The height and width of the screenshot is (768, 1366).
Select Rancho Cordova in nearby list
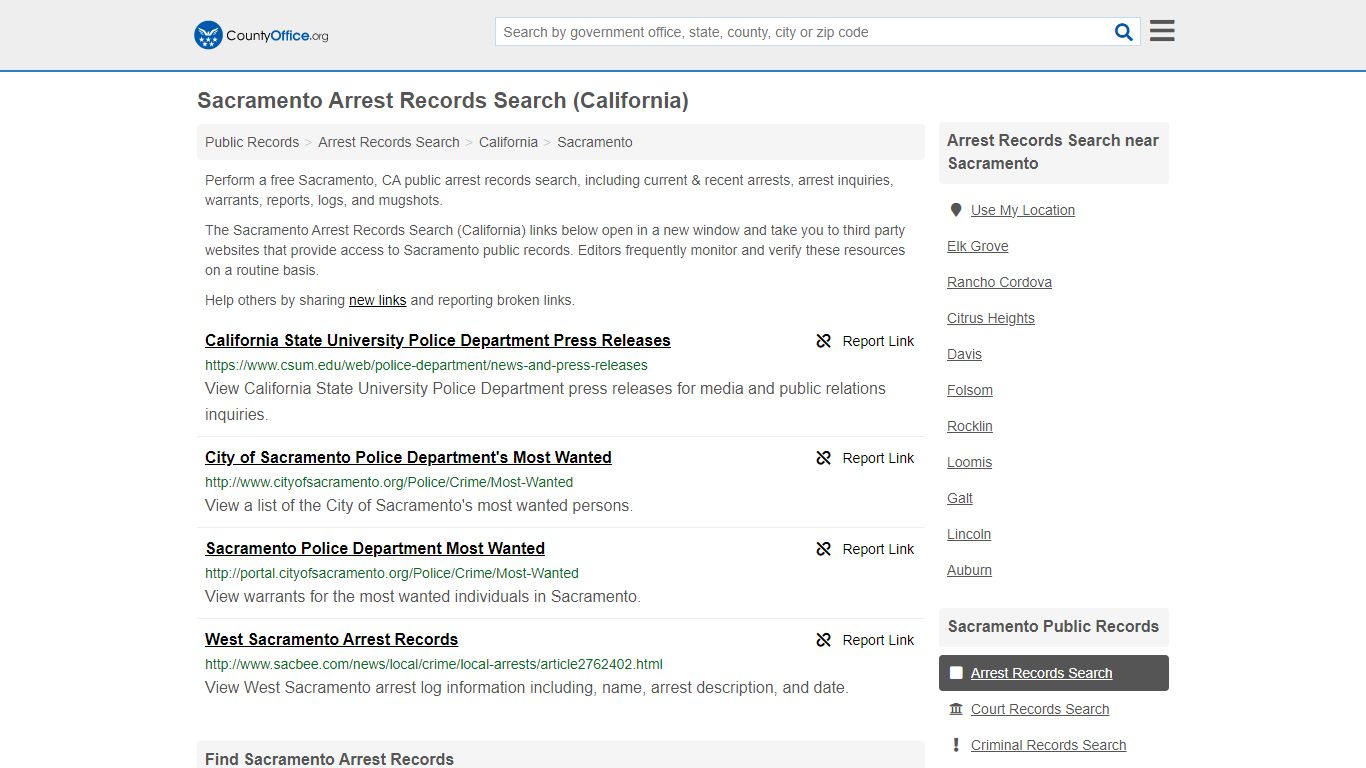(999, 282)
